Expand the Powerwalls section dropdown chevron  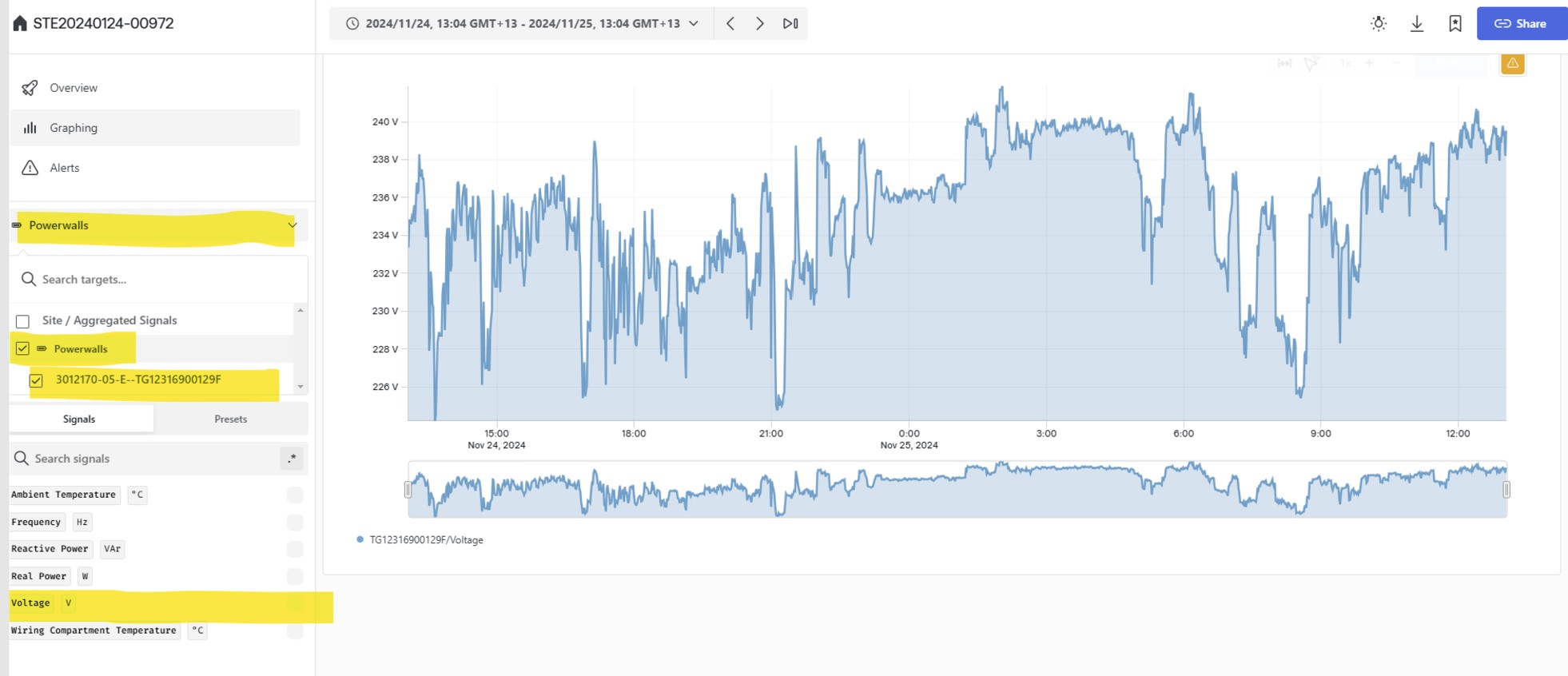(x=293, y=225)
